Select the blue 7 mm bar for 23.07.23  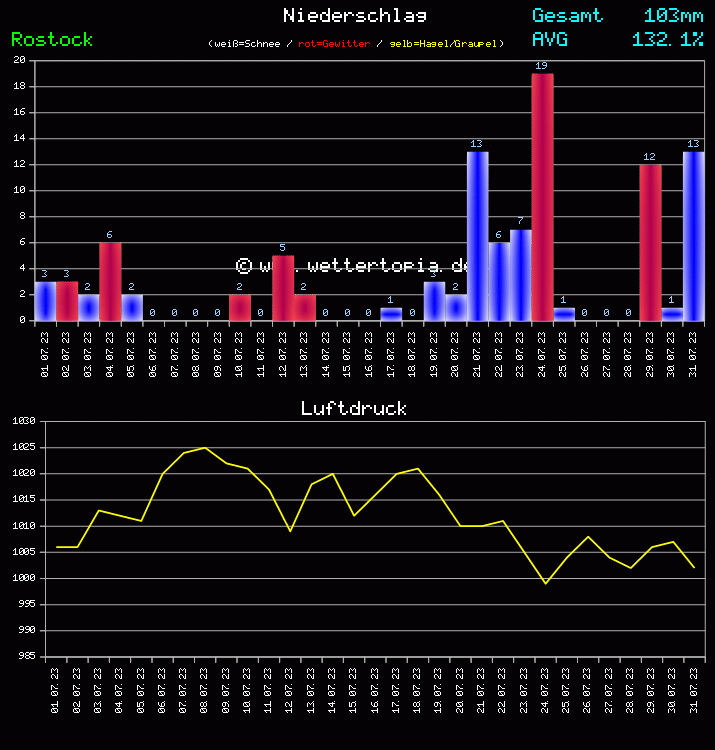(x=520, y=275)
